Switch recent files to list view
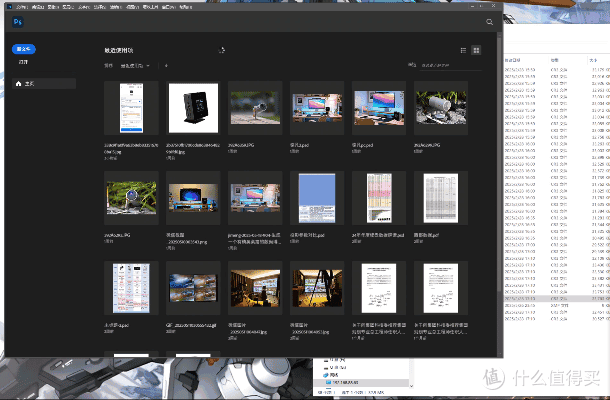Image resolution: width=610 pixels, height=400 pixels. tap(463, 50)
